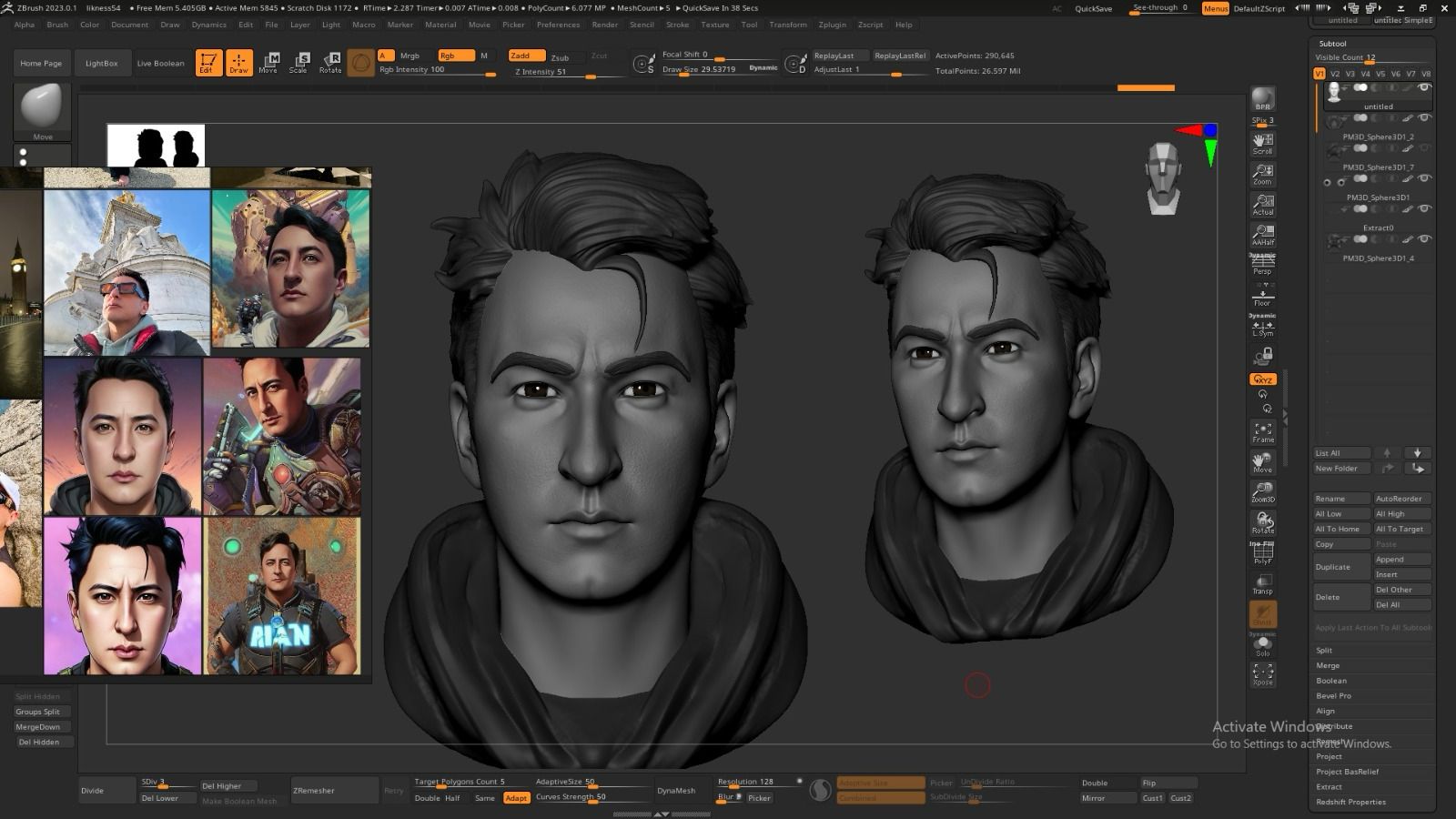
Task: Toggle Persp perspective view icon
Action: 1263,264
